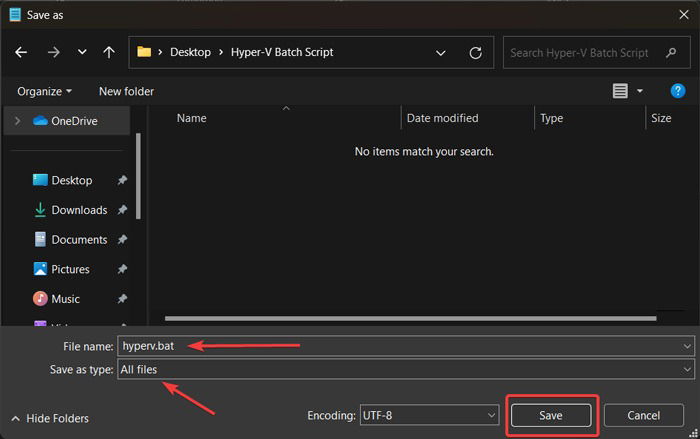Open the Encoding UTF-8 dropdown
700x439 pixels.
point(429,415)
